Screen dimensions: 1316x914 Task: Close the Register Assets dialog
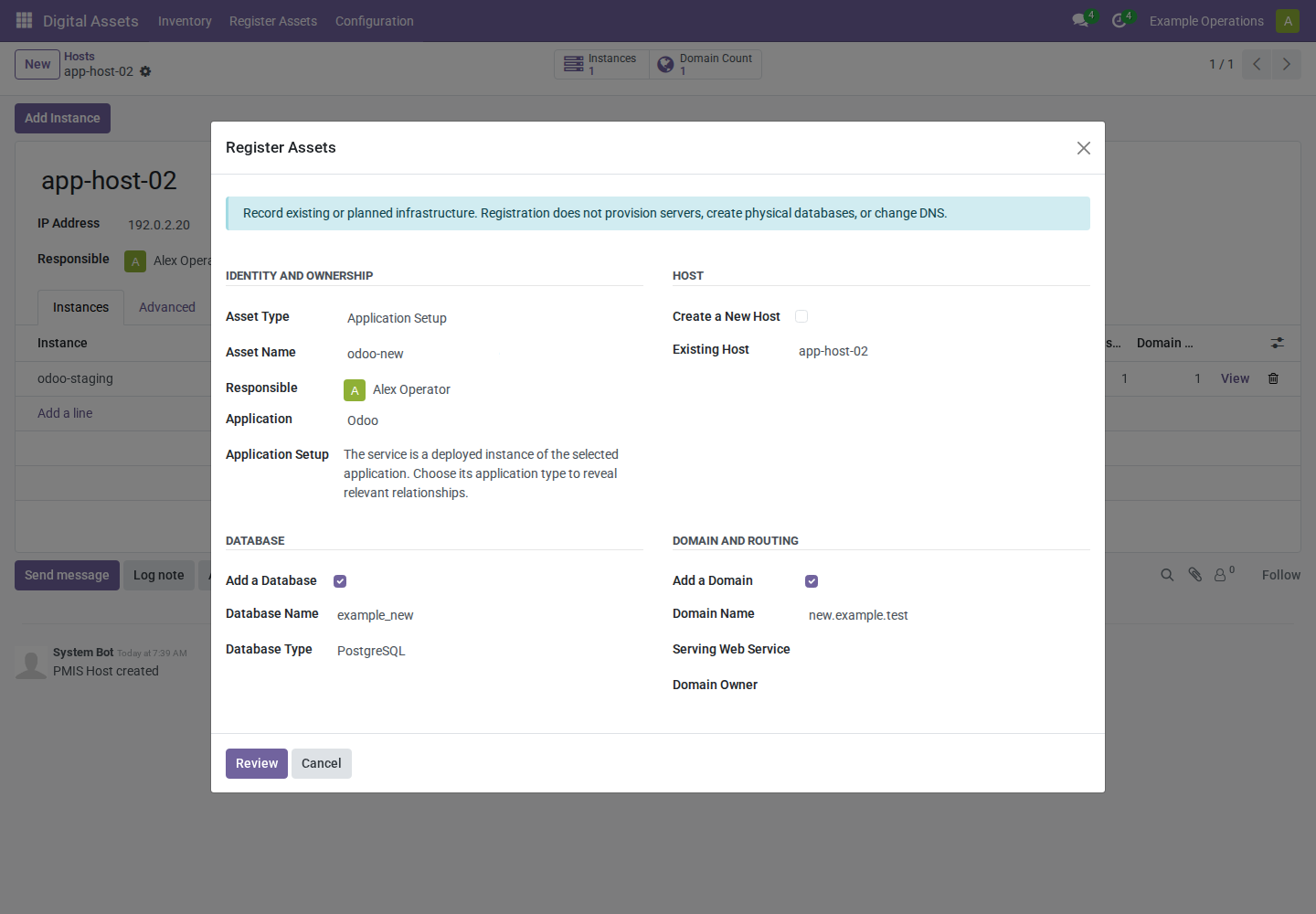1084,148
